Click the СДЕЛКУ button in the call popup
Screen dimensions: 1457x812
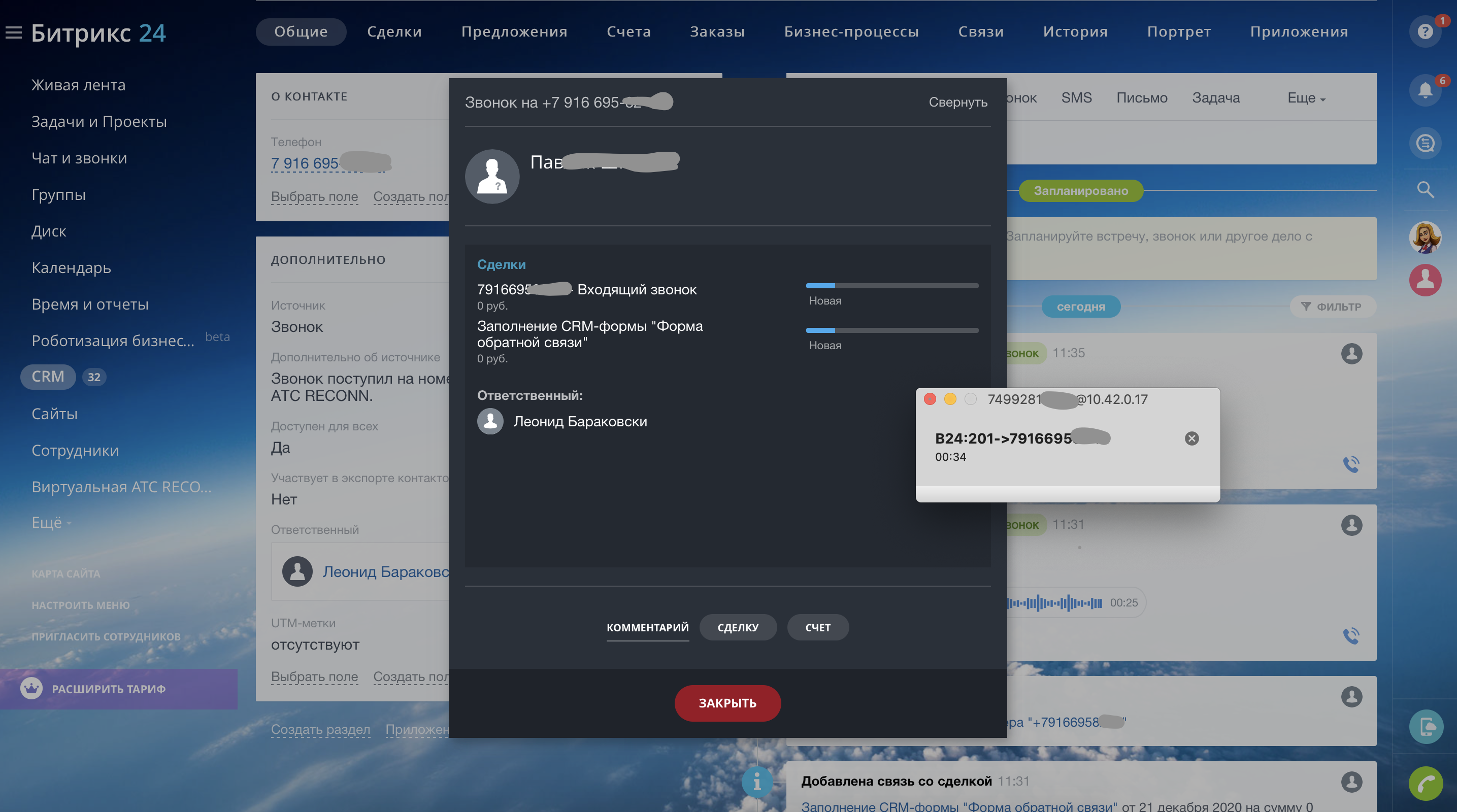coord(738,627)
